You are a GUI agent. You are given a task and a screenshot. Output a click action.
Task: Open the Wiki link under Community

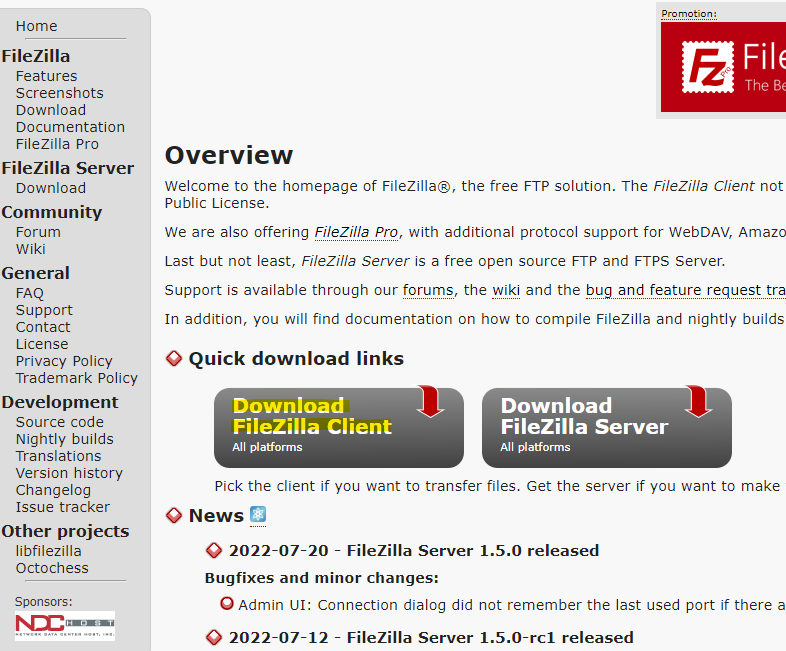30,249
